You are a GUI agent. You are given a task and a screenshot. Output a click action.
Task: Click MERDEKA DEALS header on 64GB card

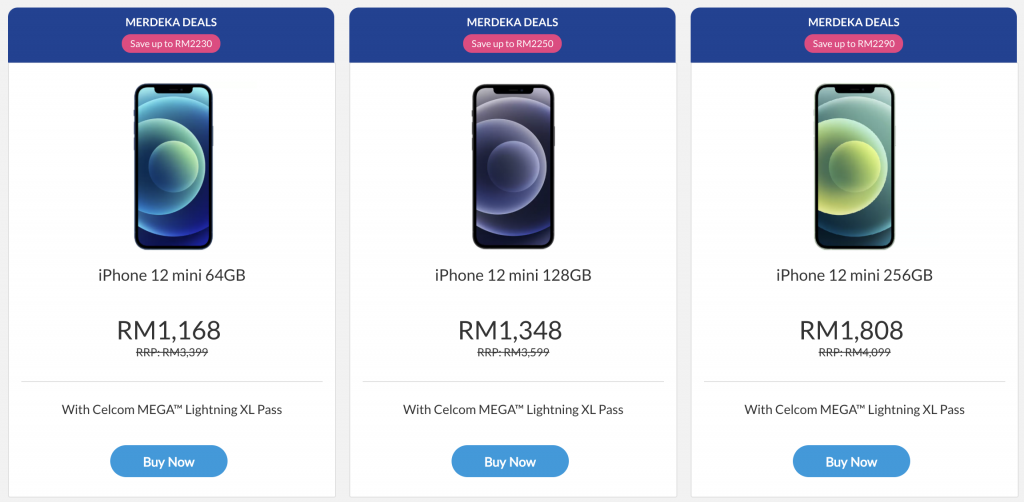[x=171, y=22]
